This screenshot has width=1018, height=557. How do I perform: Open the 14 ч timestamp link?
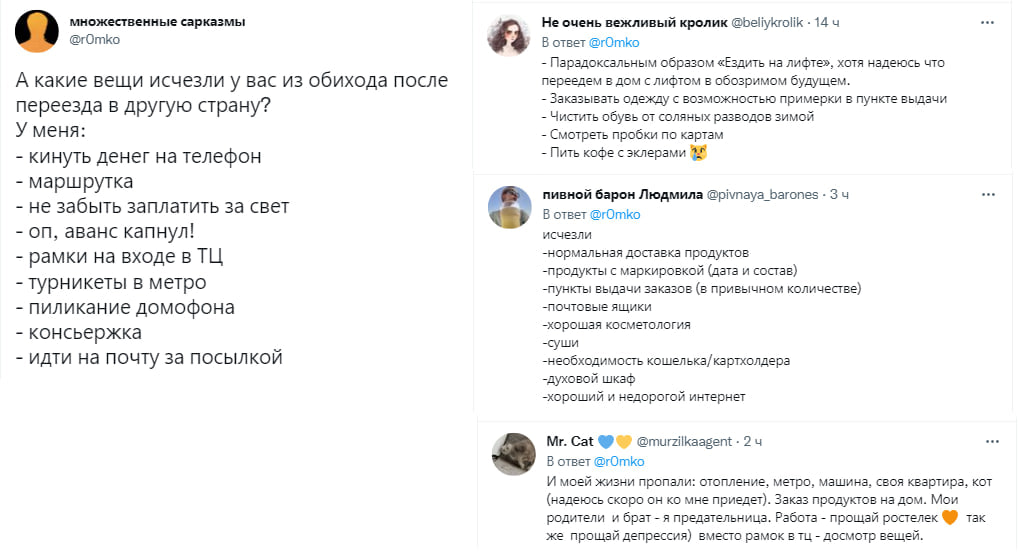coord(827,22)
